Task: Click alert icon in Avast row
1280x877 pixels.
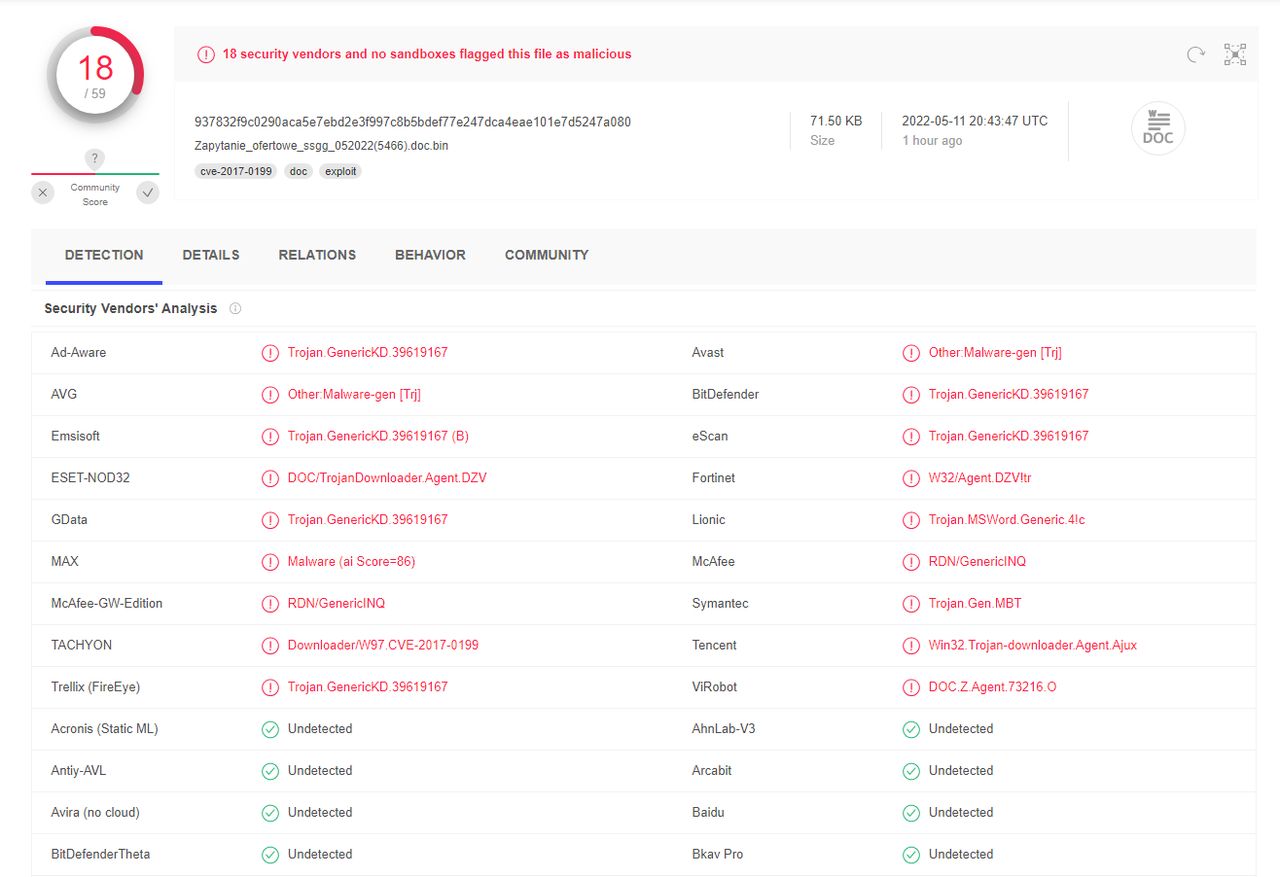Action: [x=911, y=353]
